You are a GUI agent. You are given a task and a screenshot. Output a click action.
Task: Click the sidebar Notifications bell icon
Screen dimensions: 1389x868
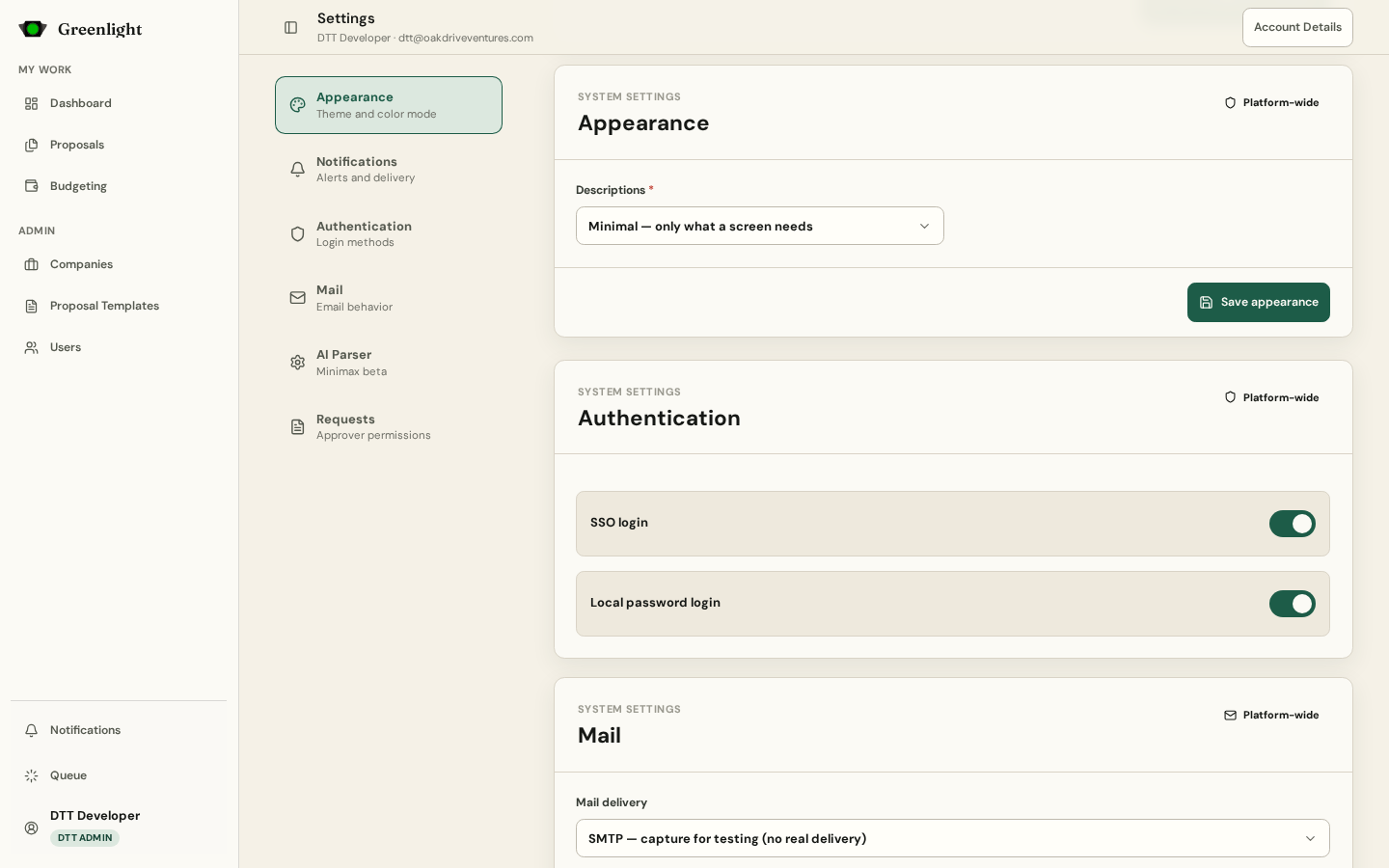pos(32,730)
